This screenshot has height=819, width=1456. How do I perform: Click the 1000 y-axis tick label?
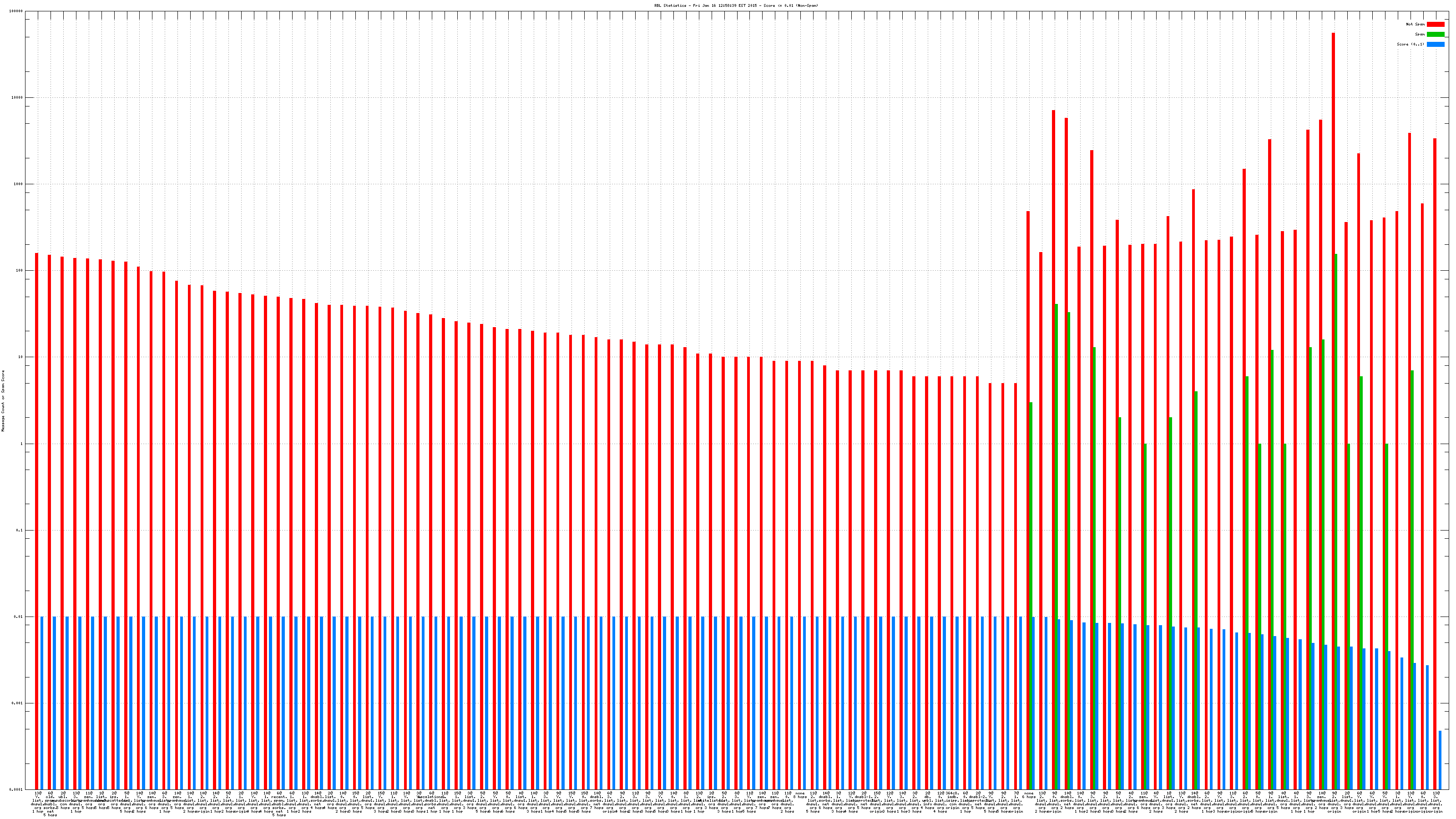(x=18, y=184)
